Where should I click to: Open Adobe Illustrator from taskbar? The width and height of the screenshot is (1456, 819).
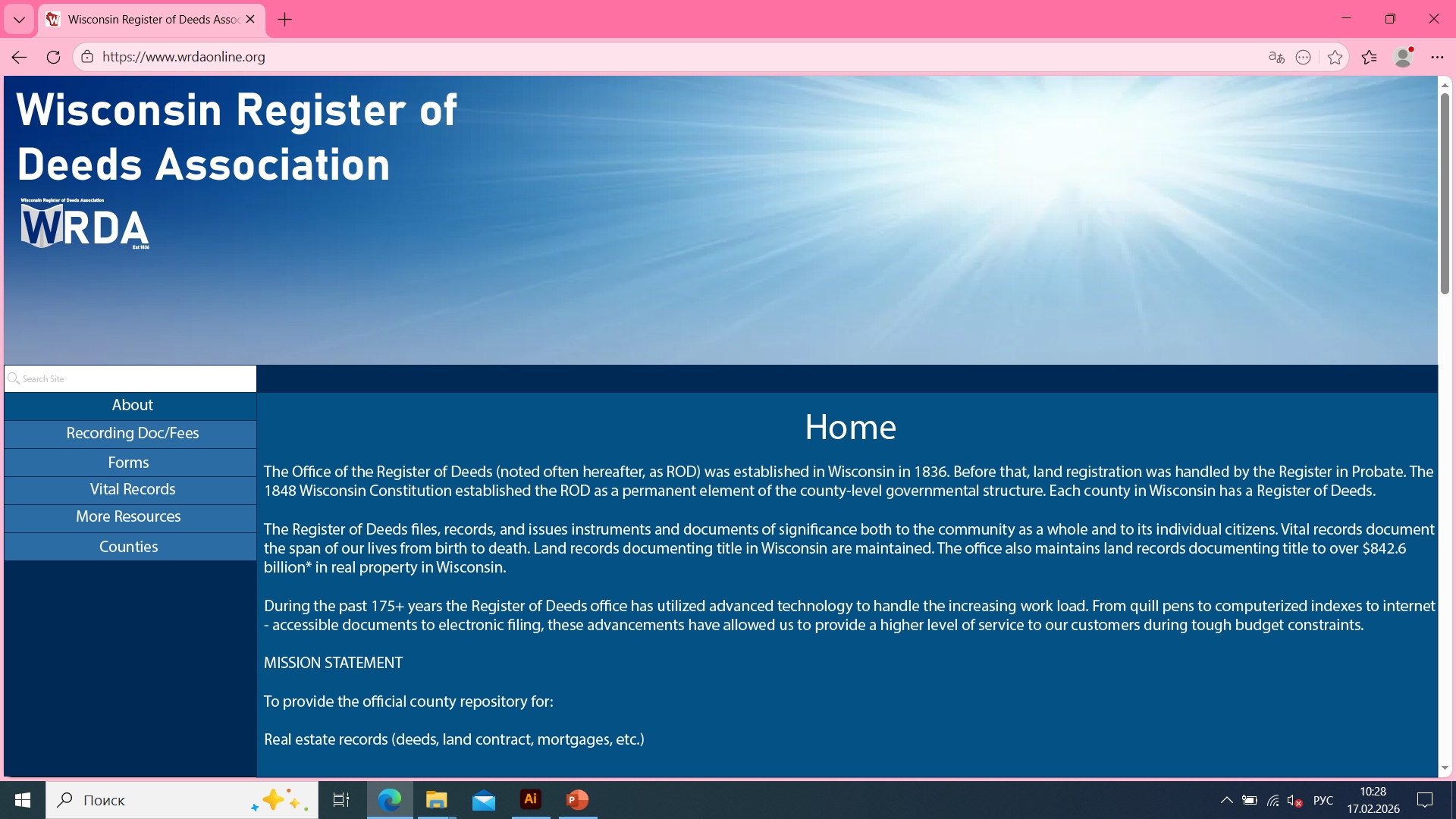tap(530, 799)
